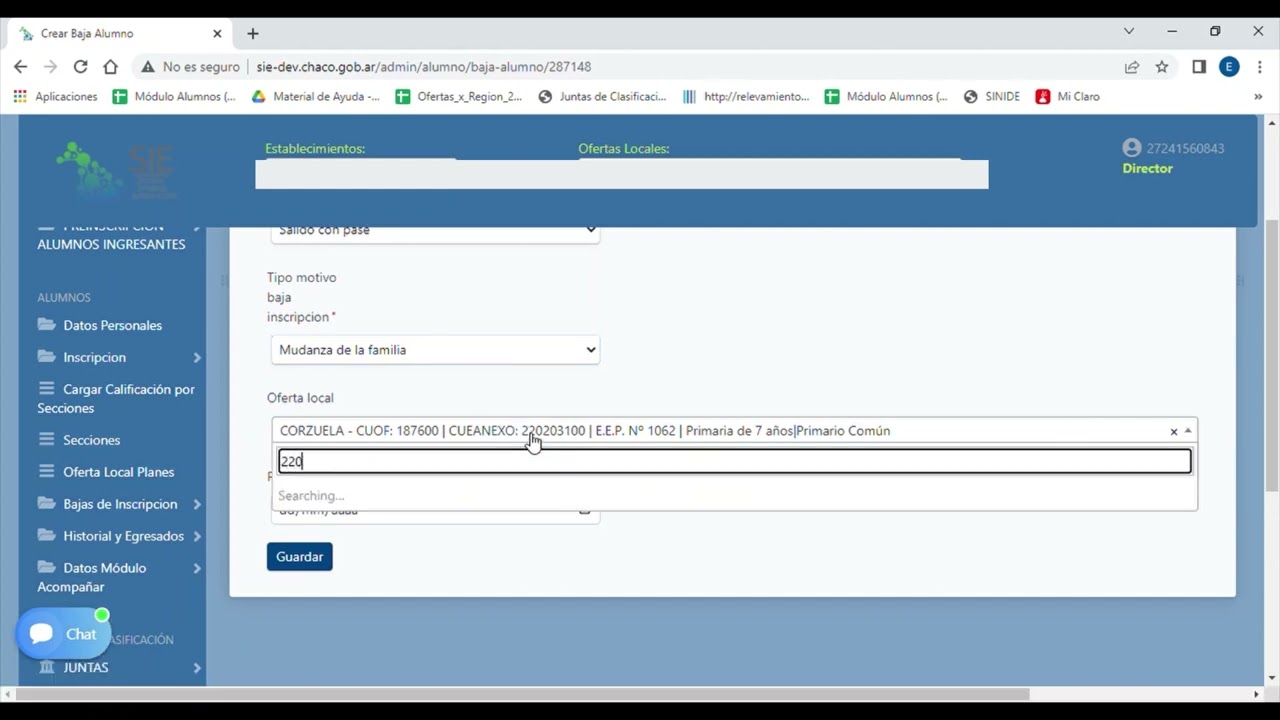This screenshot has height=720, width=1280.
Task: Click the browser reload page icon
Action: pyautogui.click(x=80, y=67)
